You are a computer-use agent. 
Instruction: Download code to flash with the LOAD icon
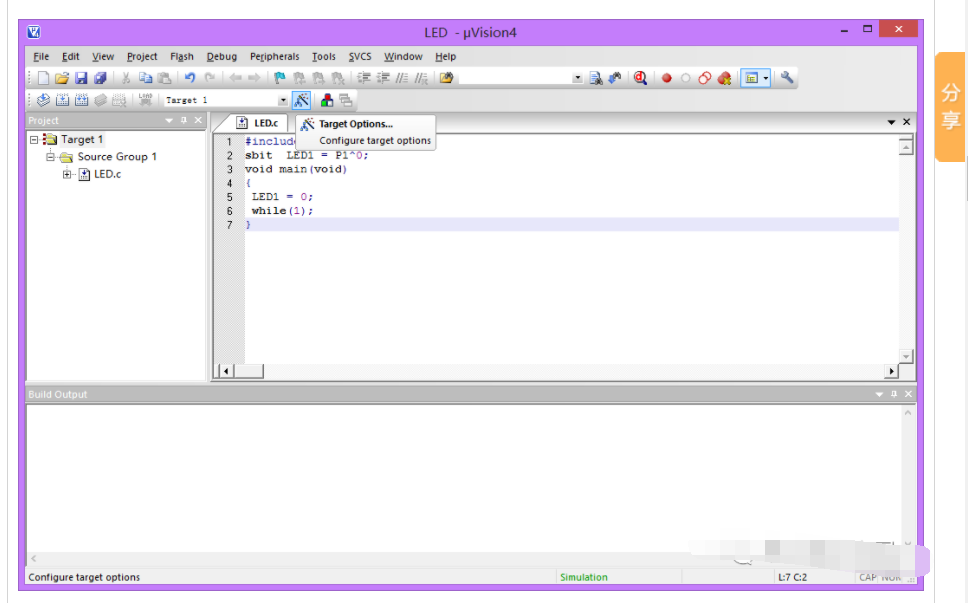pyautogui.click(x=145, y=100)
